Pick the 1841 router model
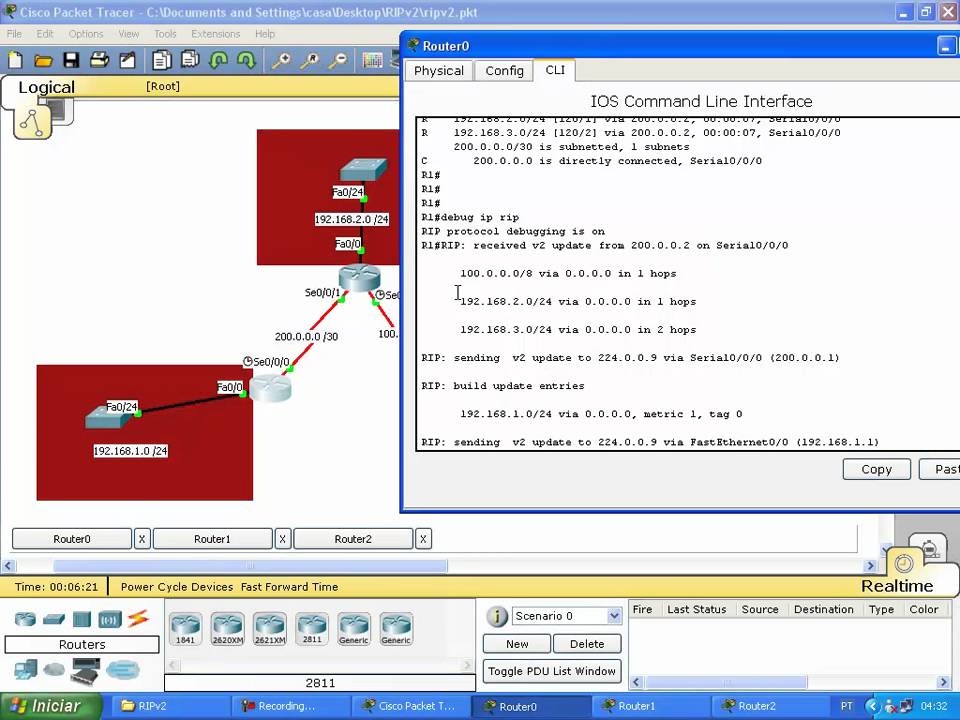960x720 pixels. [186, 629]
